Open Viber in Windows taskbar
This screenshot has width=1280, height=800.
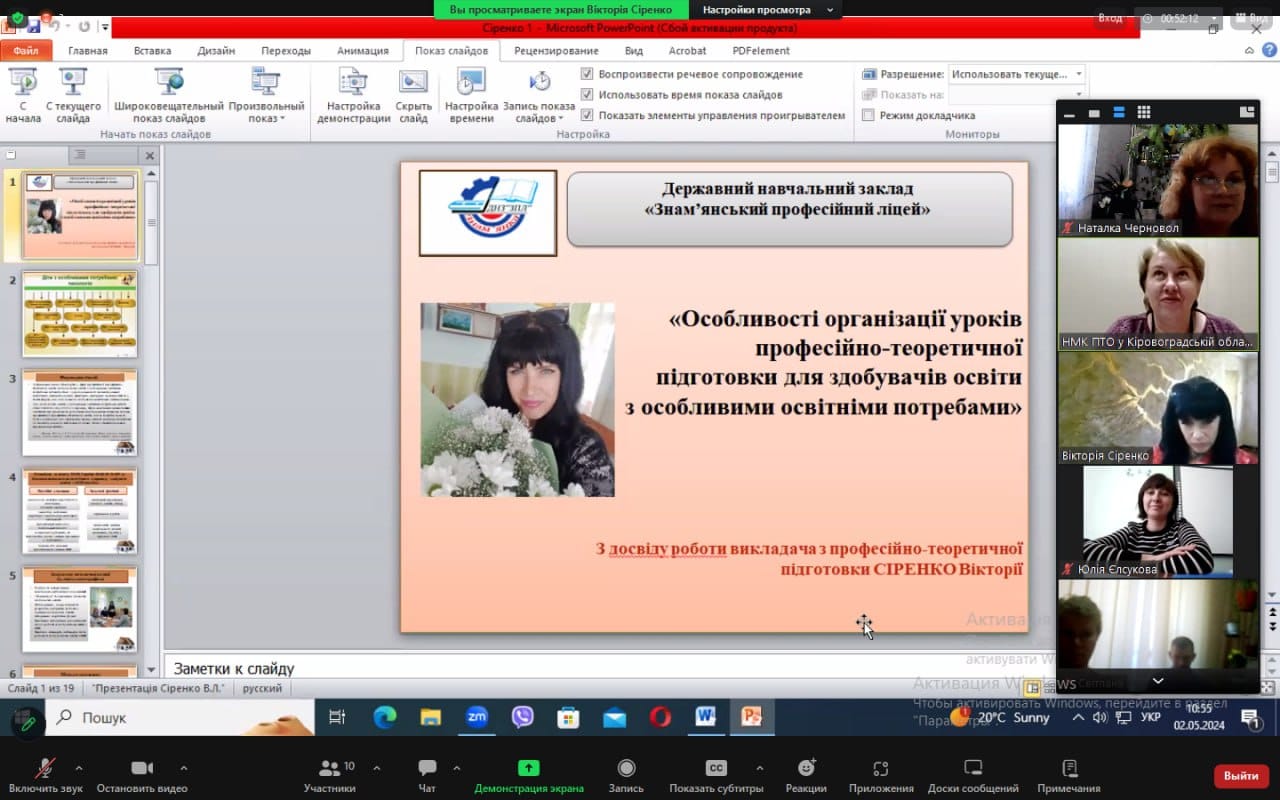tap(522, 716)
